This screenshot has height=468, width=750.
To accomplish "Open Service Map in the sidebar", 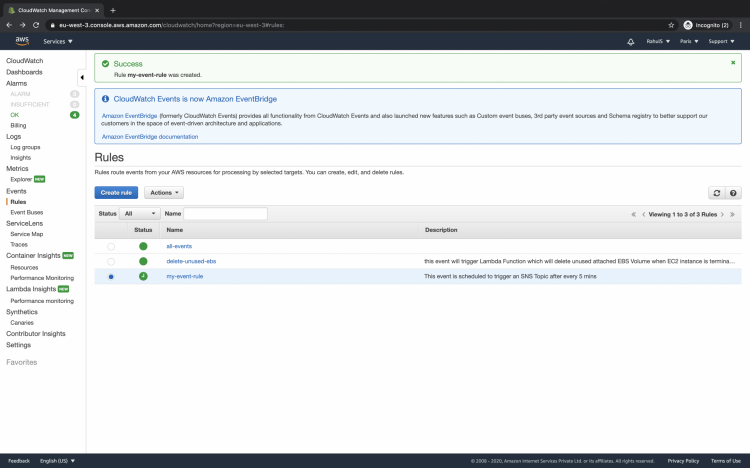I will pos(27,234).
